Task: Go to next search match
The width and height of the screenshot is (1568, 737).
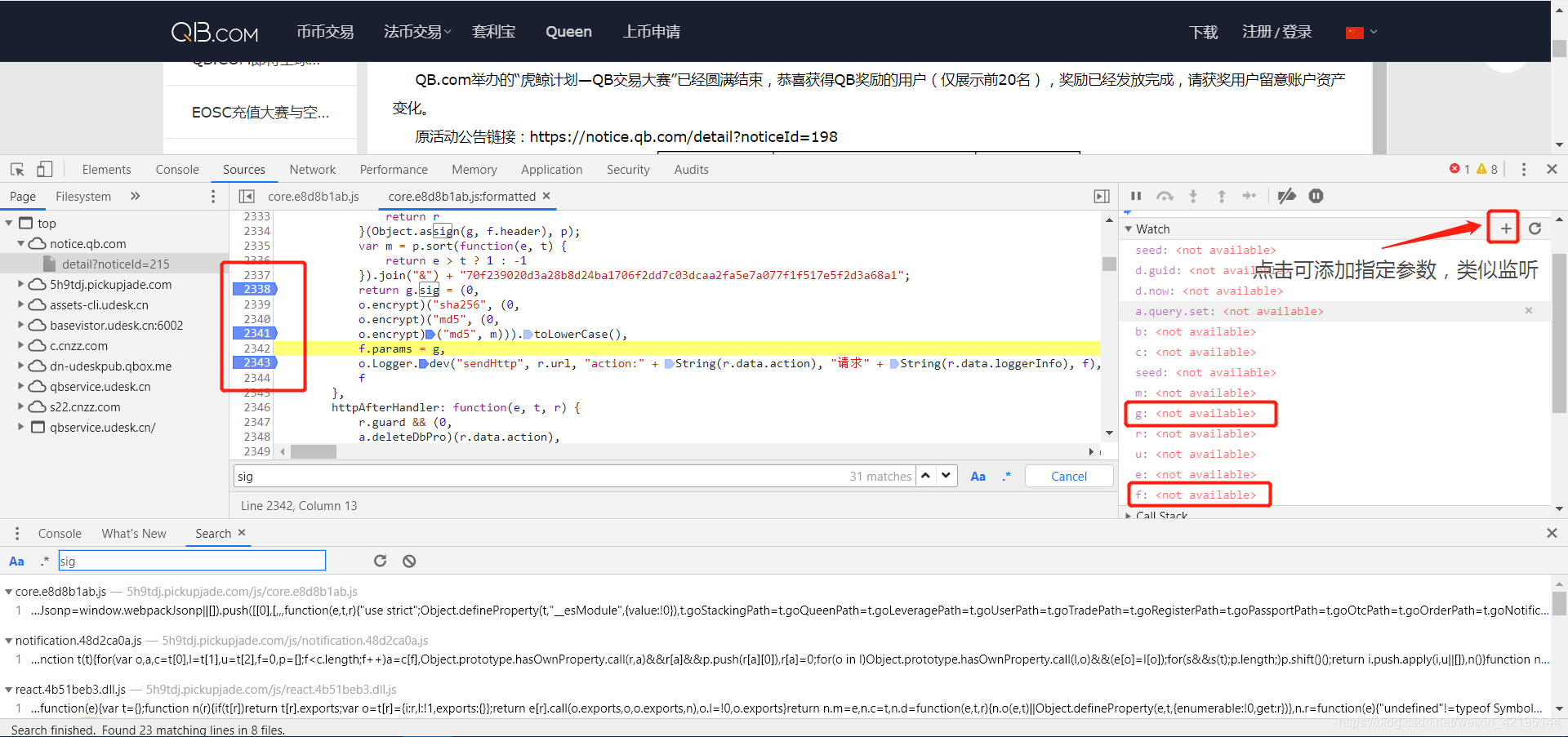Action: click(x=946, y=476)
